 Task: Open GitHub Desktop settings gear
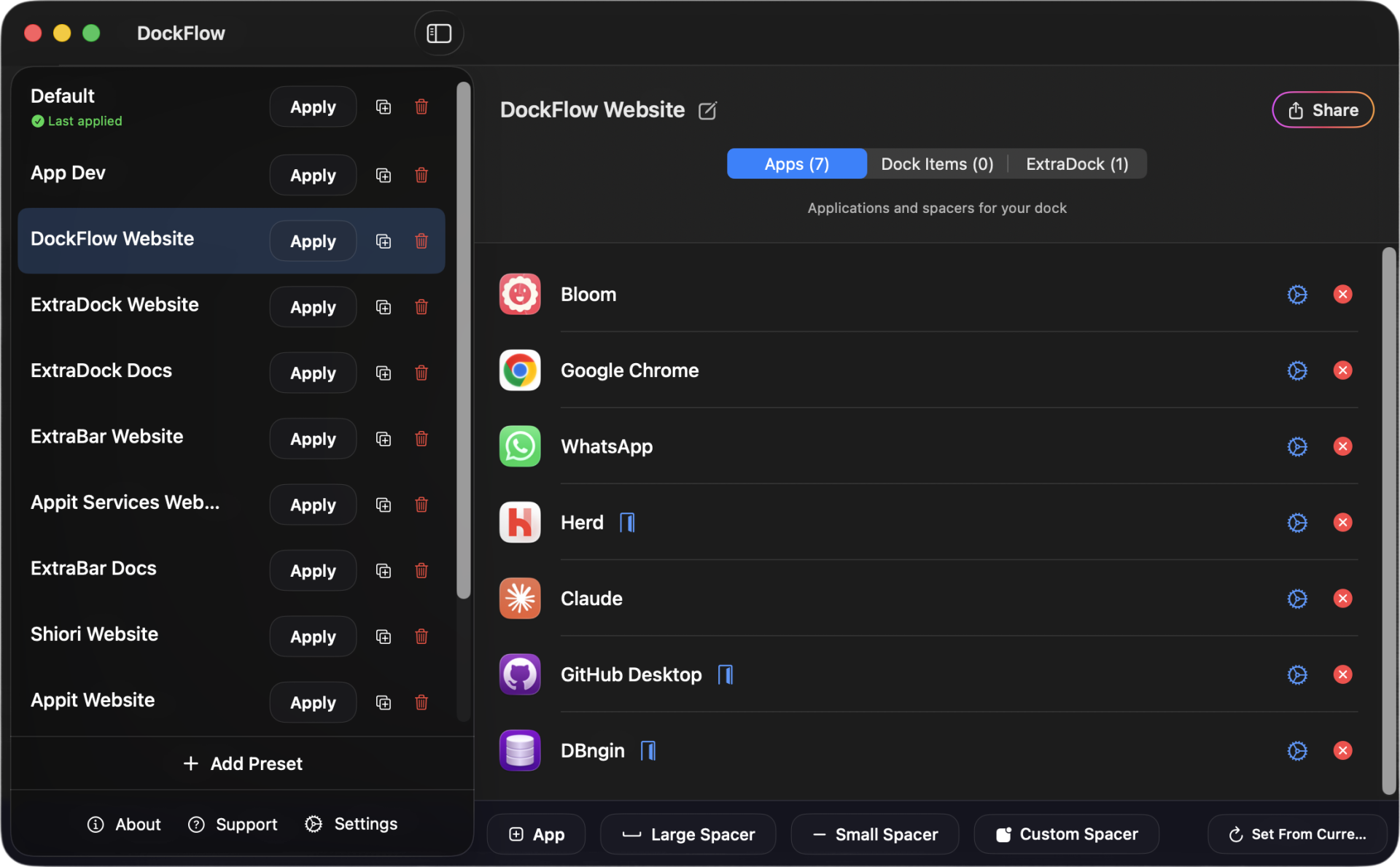coord(1297,674)
